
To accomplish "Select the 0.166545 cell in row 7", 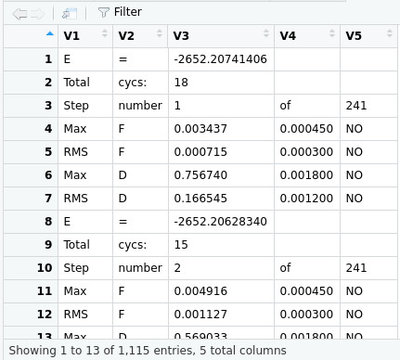I will (221, 198).
